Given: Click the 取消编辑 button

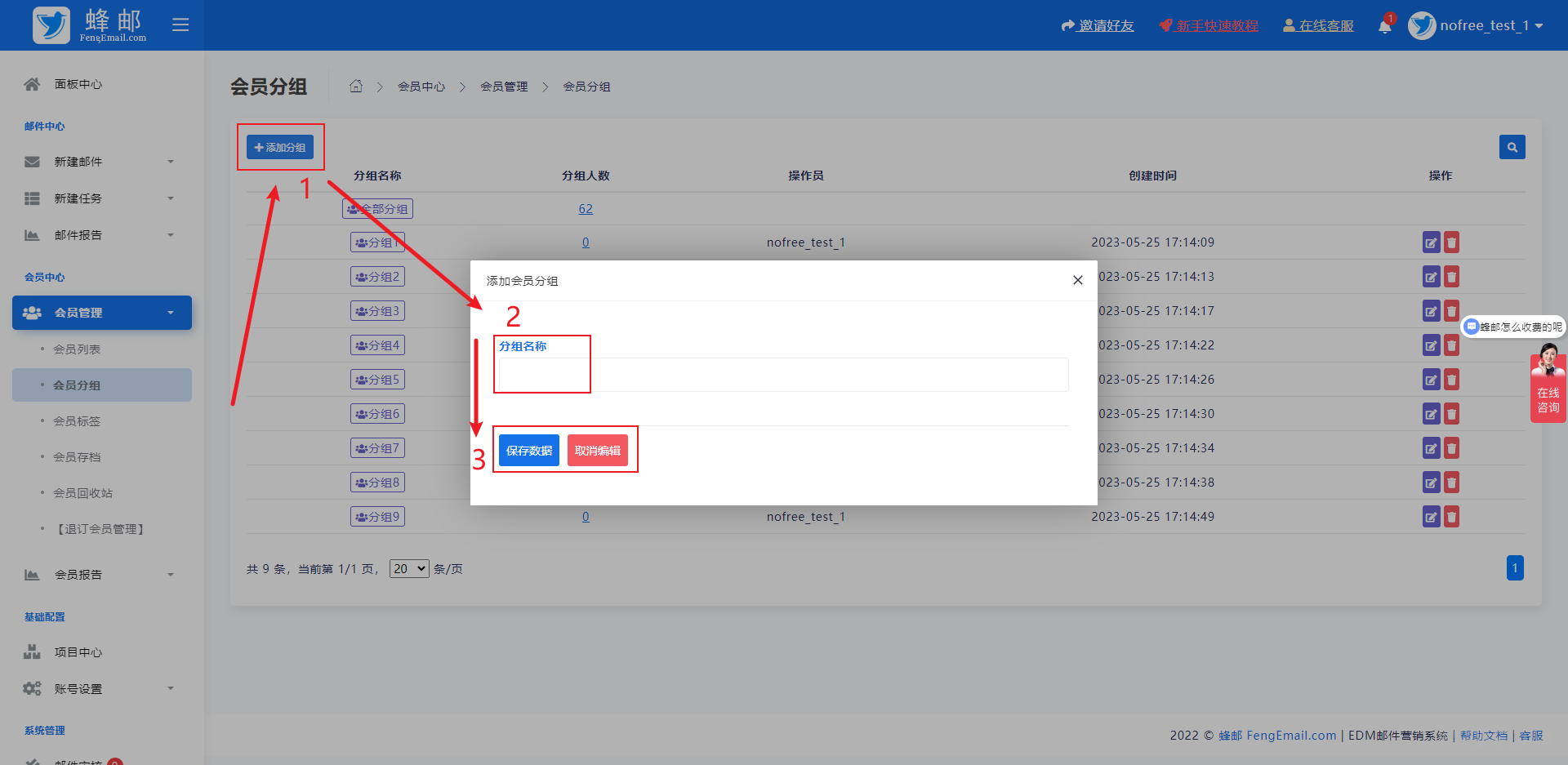Looking at the screenshot, I should [x=597, y=451].
